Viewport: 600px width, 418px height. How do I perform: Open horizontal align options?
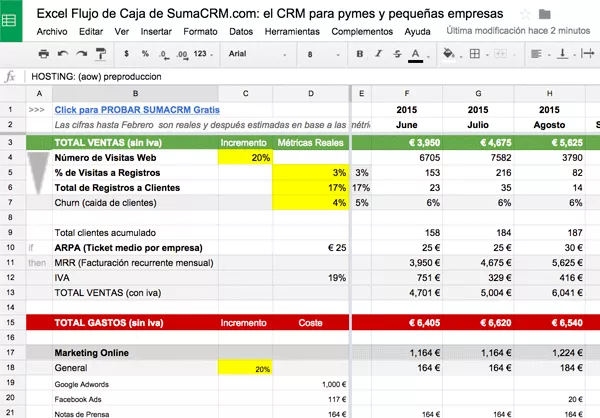(536, 54)
